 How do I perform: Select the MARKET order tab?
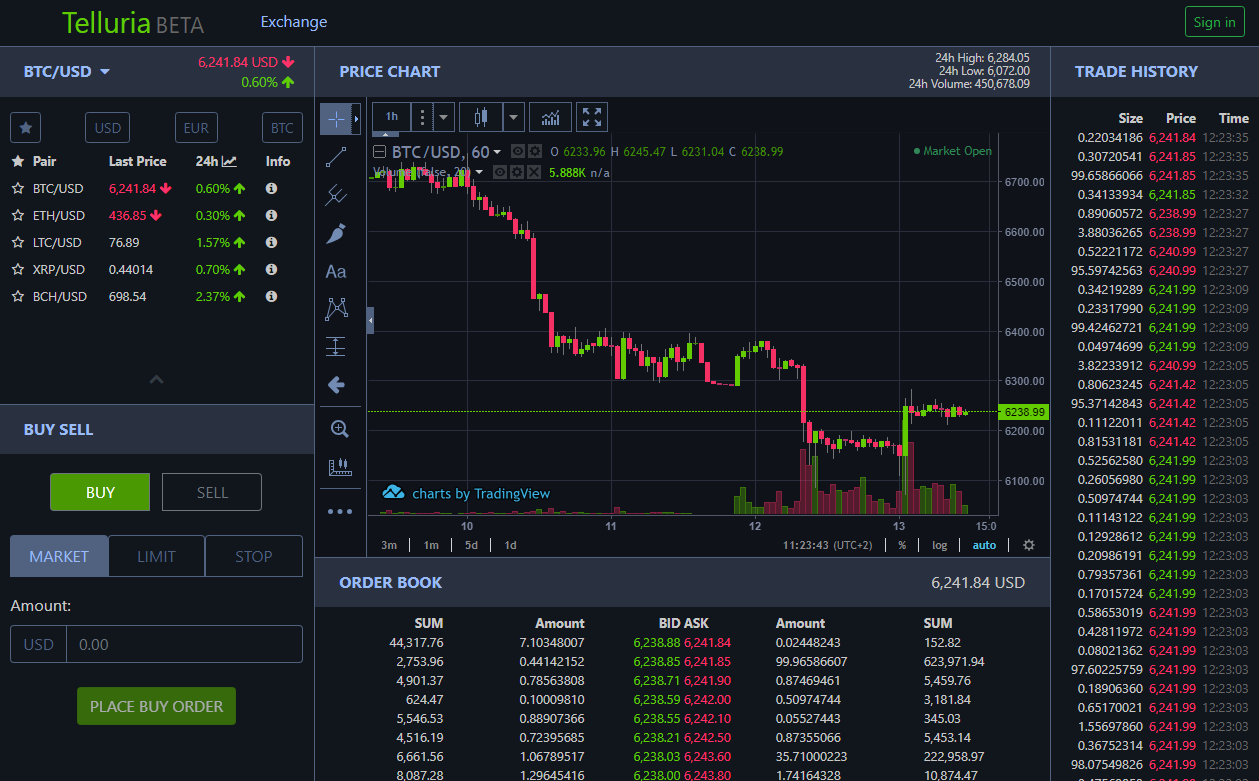[59, 556]
